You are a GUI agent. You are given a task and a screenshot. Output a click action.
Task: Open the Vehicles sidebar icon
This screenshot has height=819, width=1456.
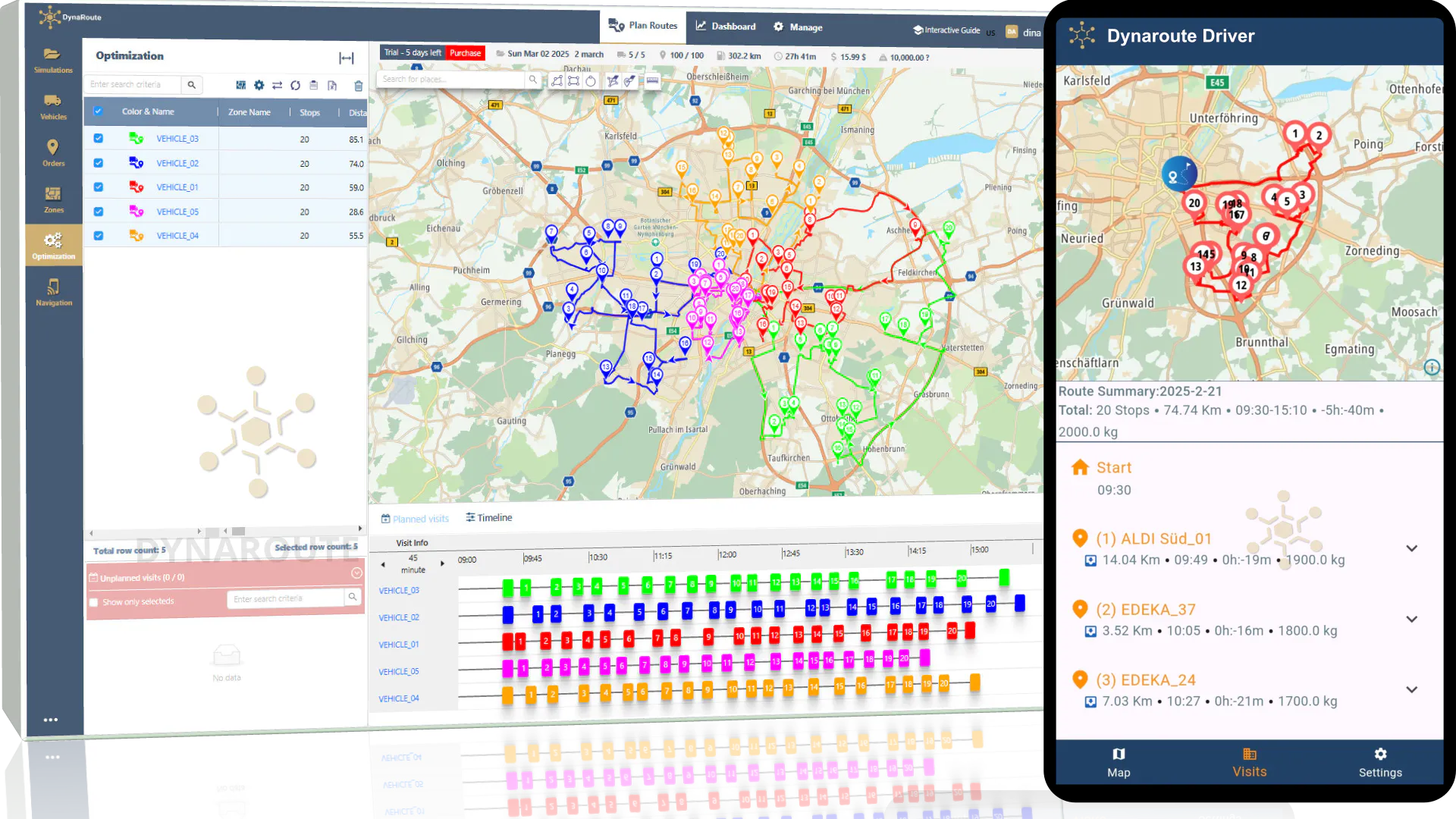(53, 107)
